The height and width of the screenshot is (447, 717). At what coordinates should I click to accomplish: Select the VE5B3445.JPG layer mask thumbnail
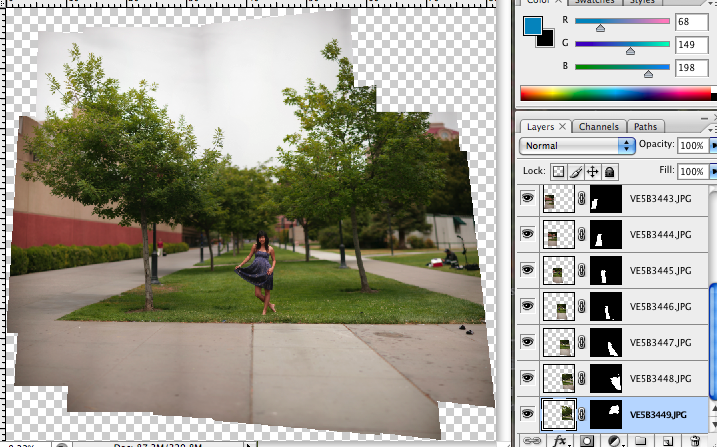pos(606,270)
